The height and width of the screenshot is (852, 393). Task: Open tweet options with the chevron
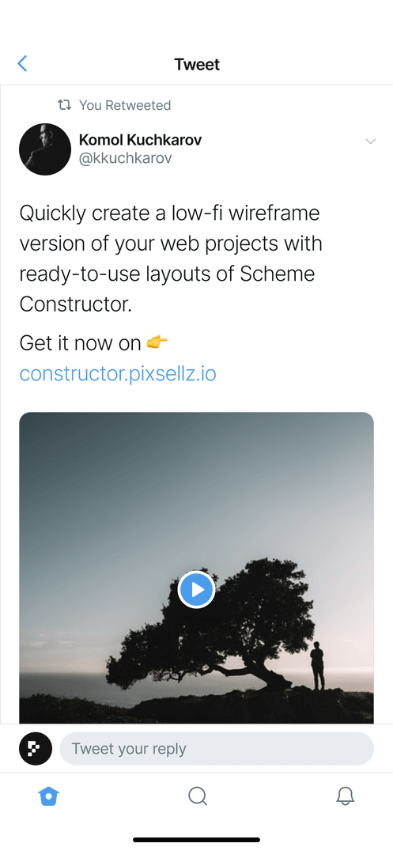point(371,141)
